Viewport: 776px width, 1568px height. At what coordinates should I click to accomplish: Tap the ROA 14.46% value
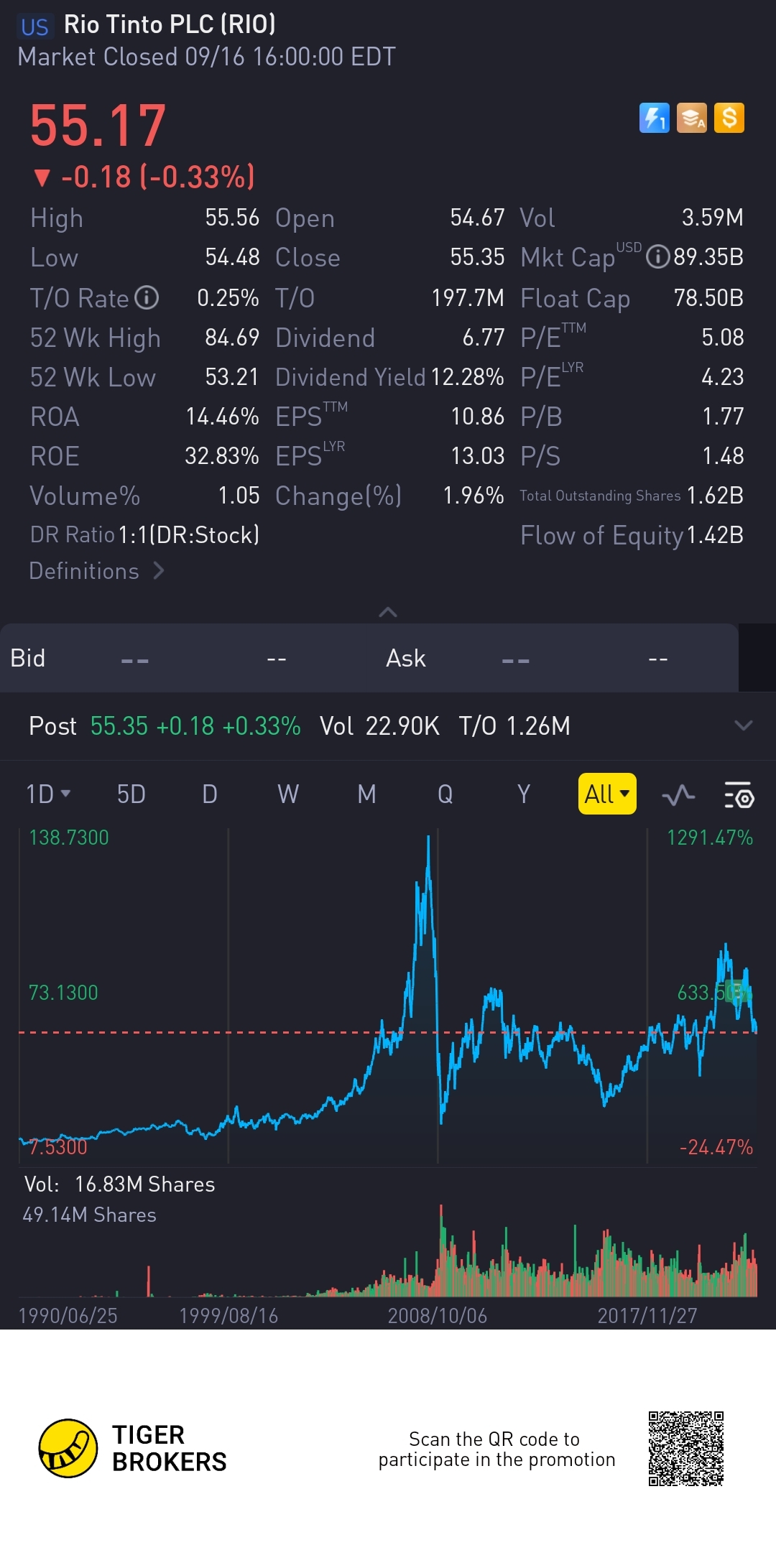tap(222, 416)
